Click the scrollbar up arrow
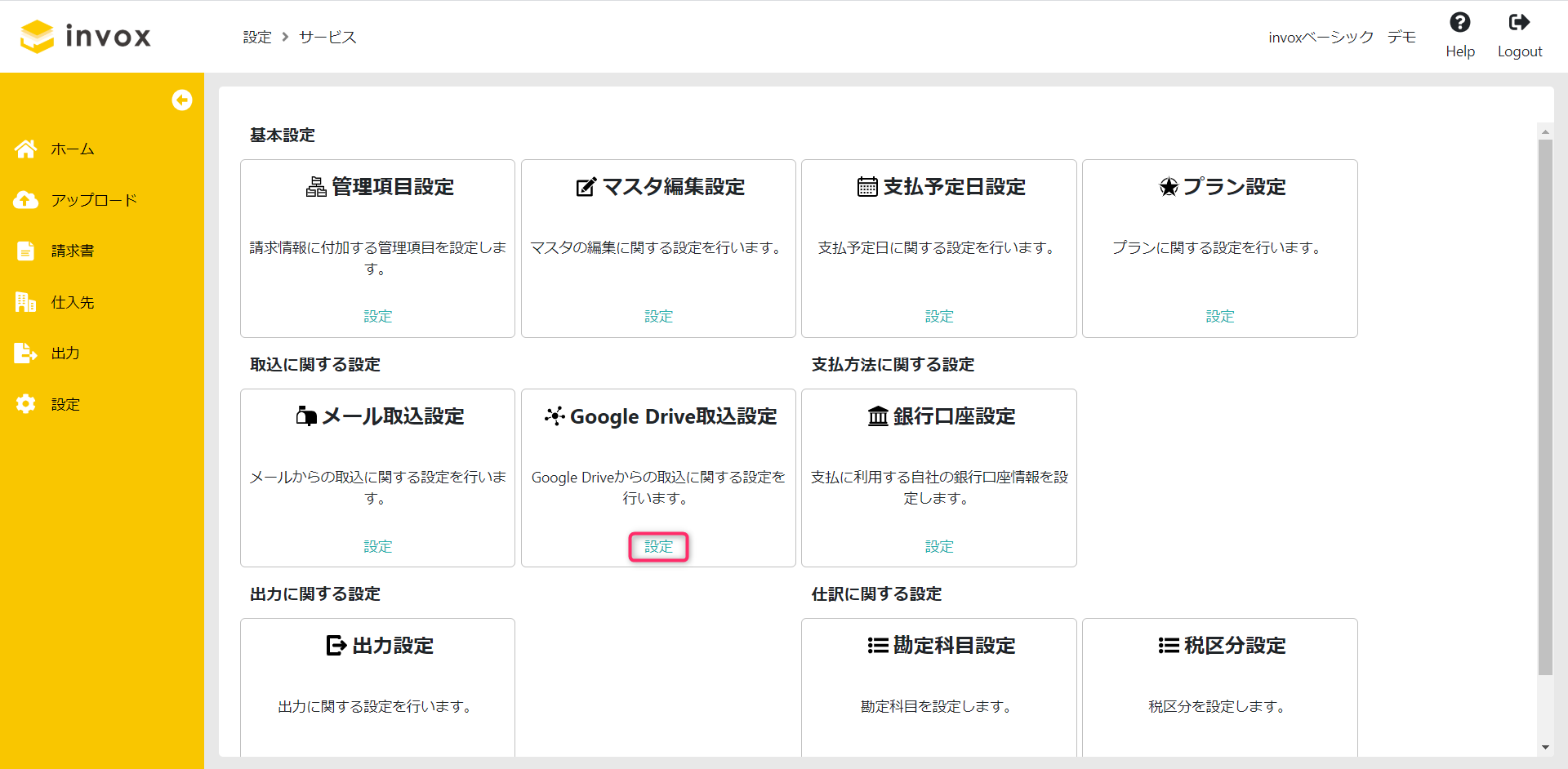1568x769 pixels. (1545, 131)
